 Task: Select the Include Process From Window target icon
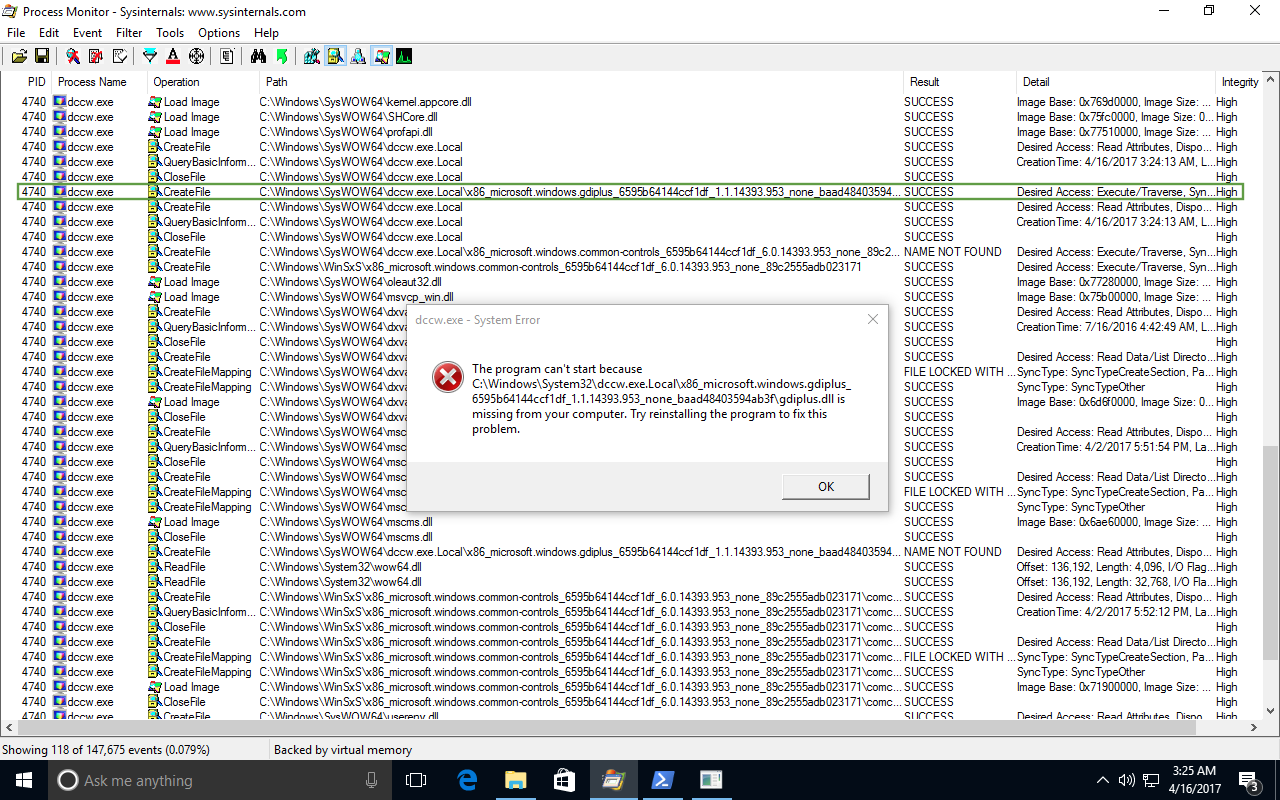point(196,56)
